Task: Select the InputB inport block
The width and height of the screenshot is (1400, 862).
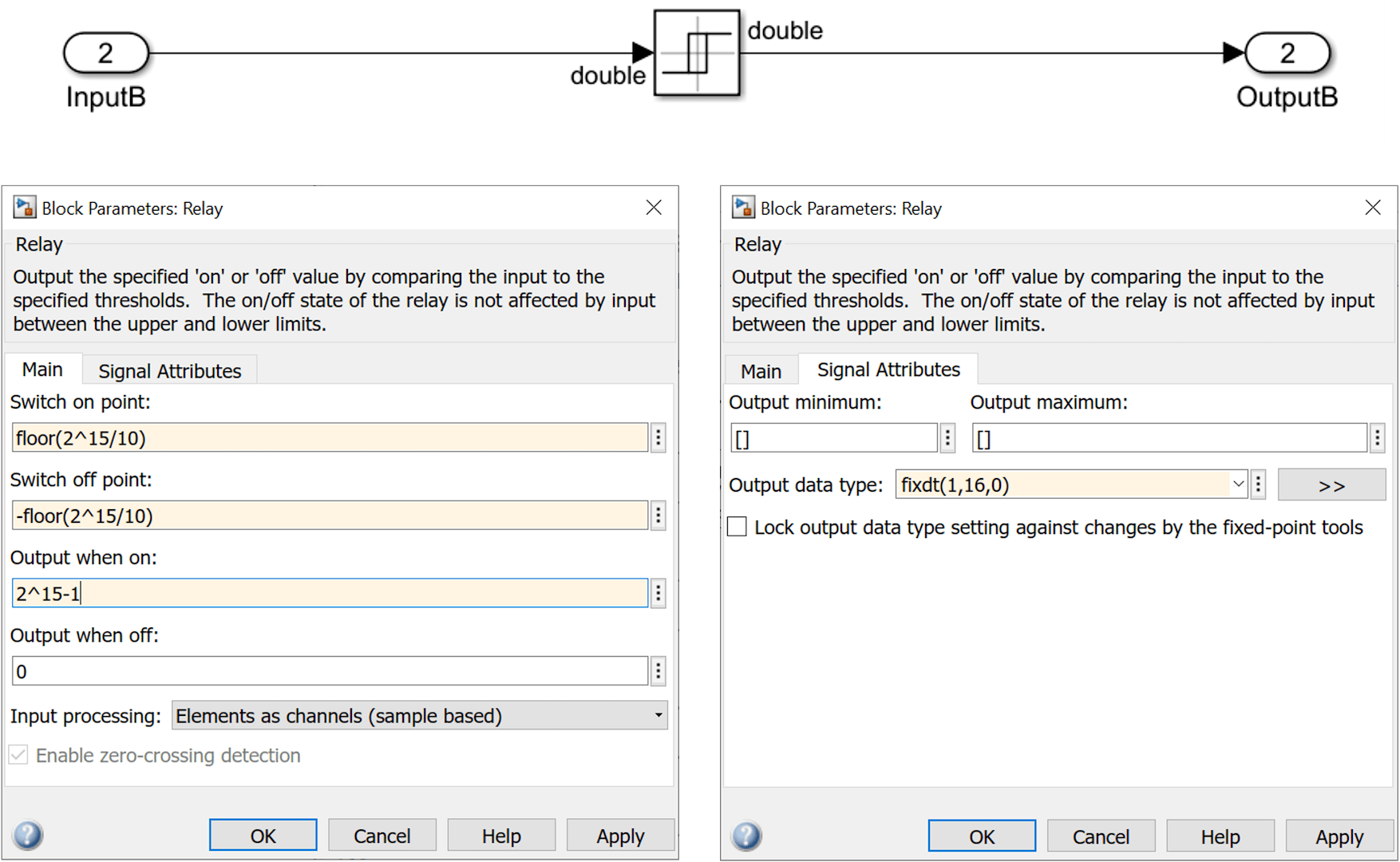Action: pos(105,53)
